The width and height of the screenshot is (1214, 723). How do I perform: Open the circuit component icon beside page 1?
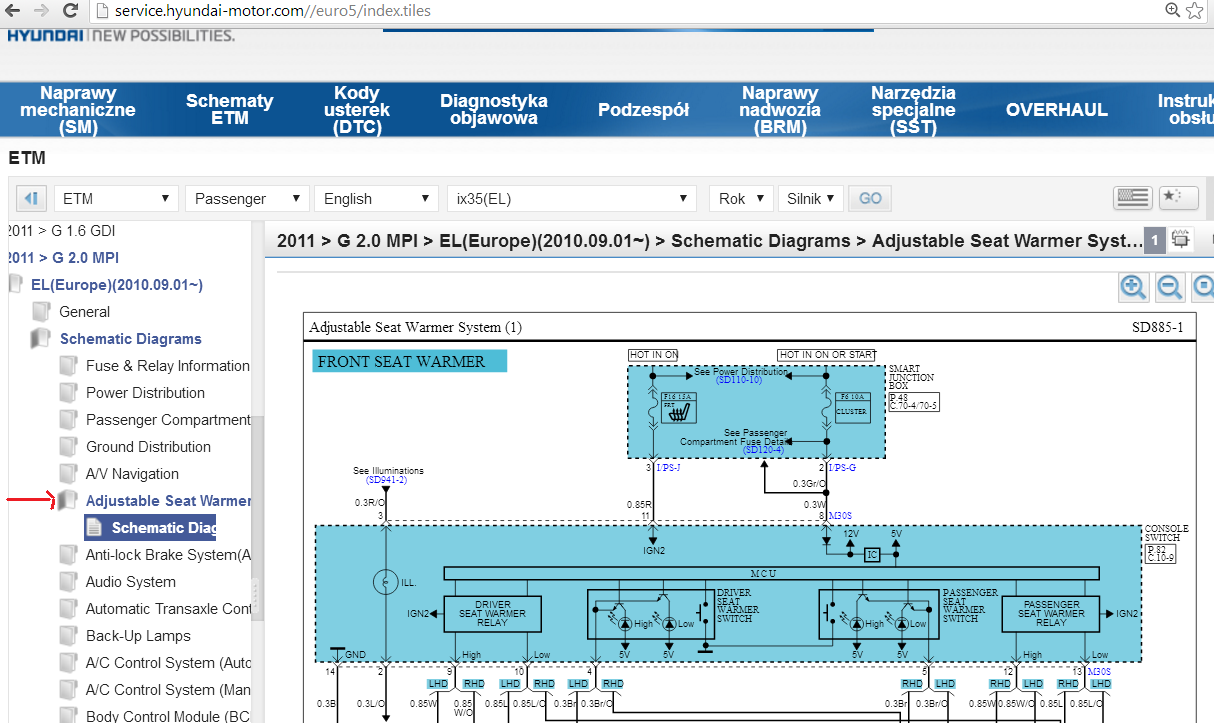[1181, 240]
